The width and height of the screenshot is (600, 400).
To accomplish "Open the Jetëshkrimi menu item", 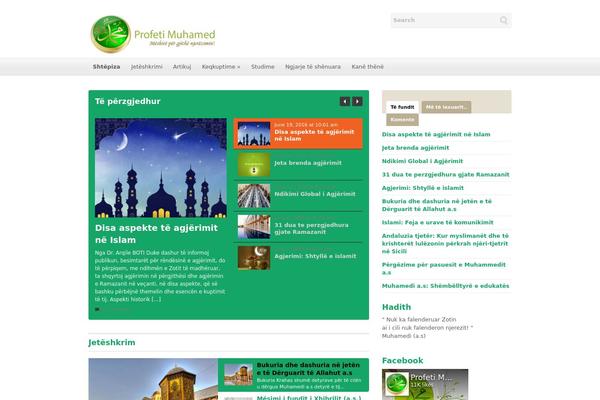I will 147,67.
